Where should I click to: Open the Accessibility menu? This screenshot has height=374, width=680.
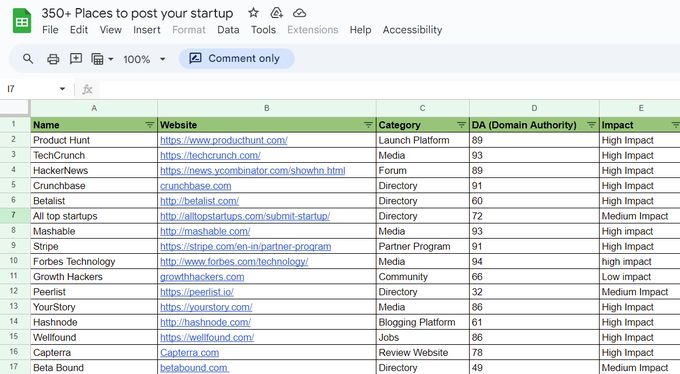412,30
